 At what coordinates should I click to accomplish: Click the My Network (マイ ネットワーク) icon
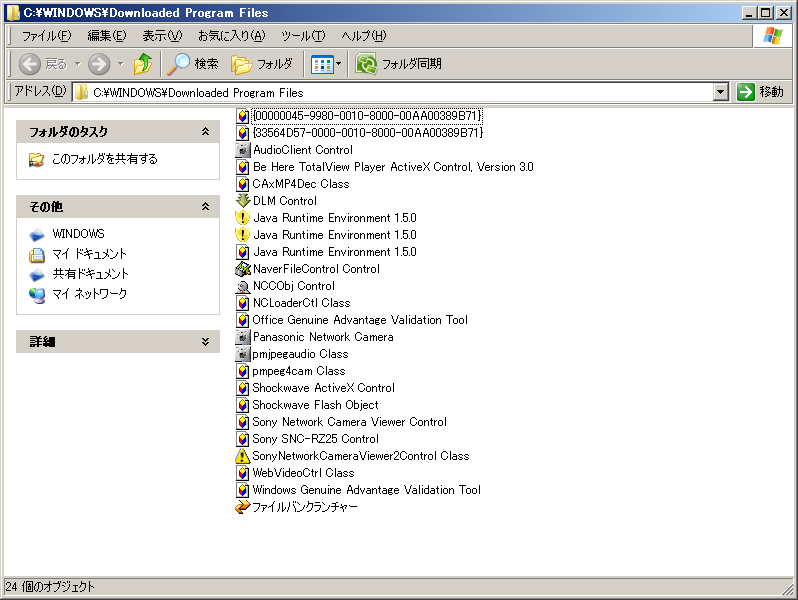point(37,295)
